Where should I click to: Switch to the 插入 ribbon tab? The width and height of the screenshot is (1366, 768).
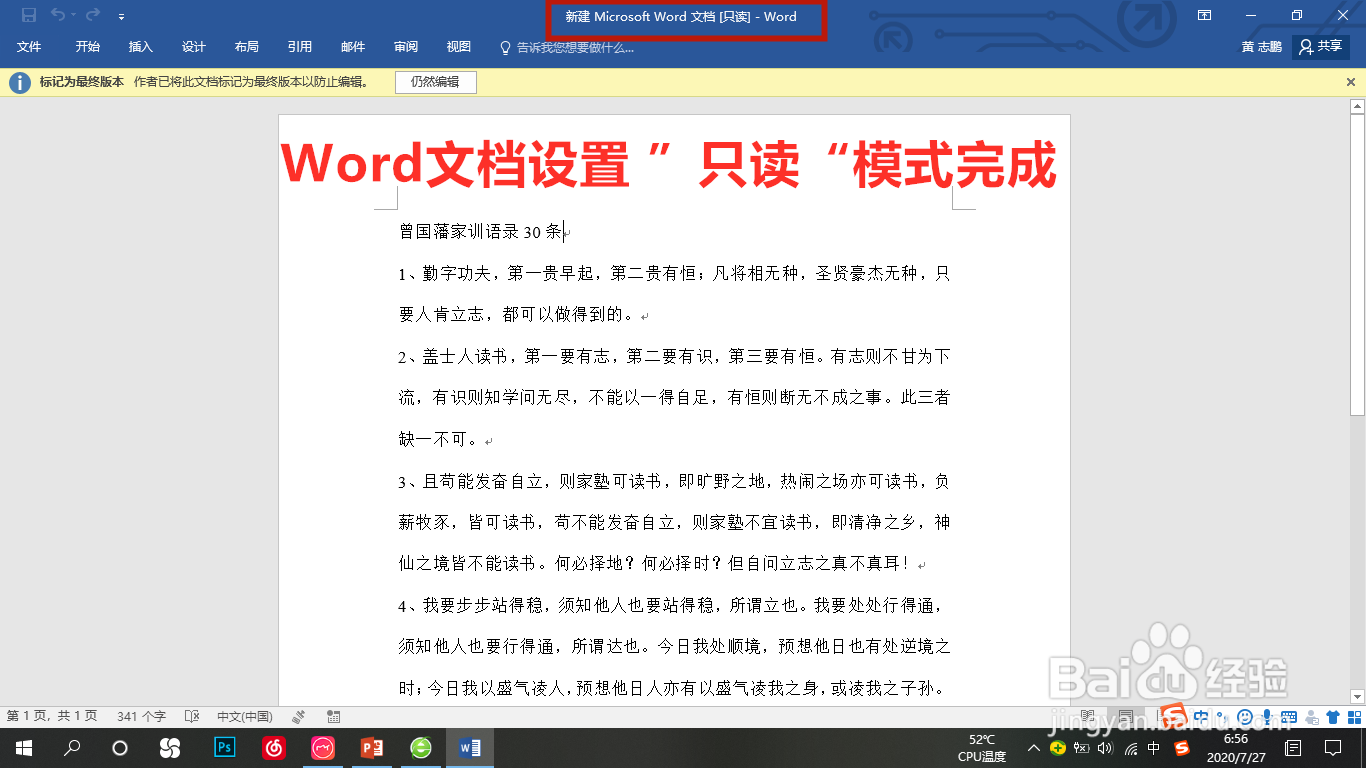click(x=141, y=47)
